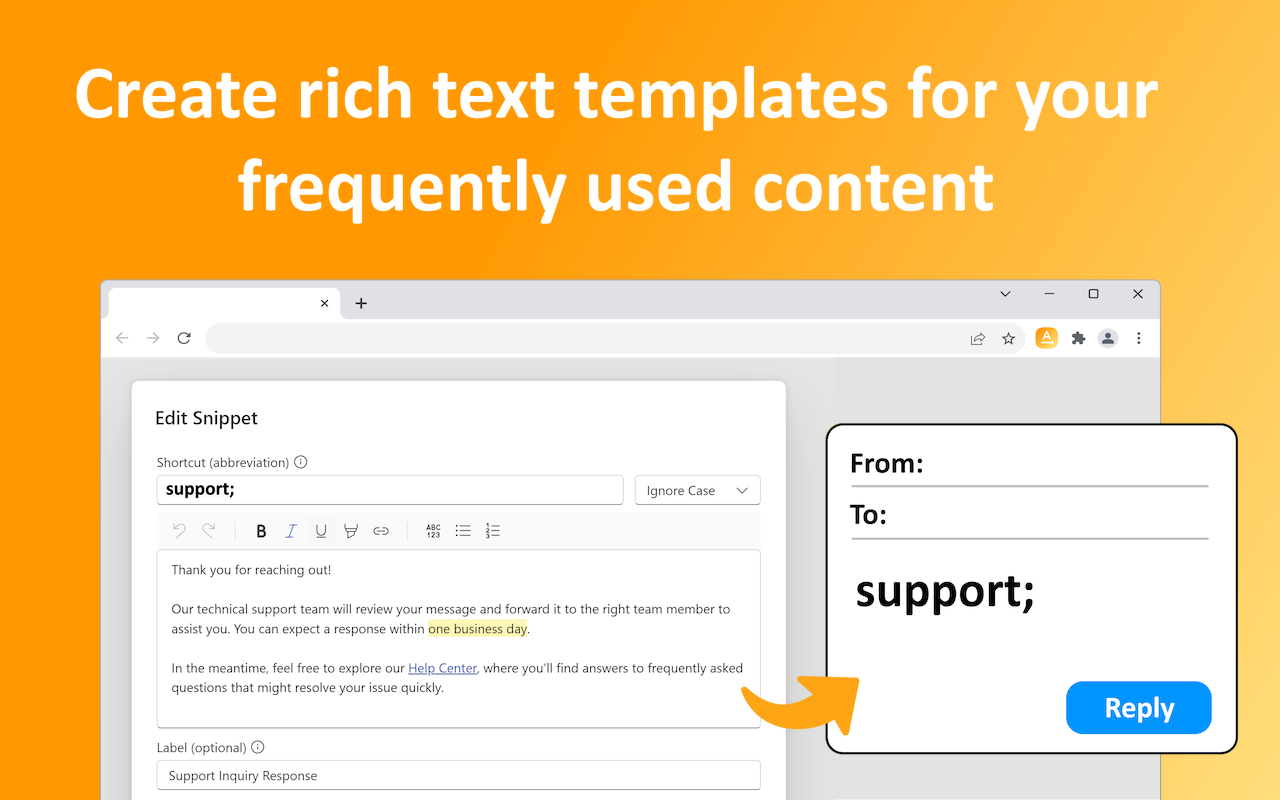Open a new browser tab
Viewport: 1280px width, 800px height.
[x=361, y=303]
